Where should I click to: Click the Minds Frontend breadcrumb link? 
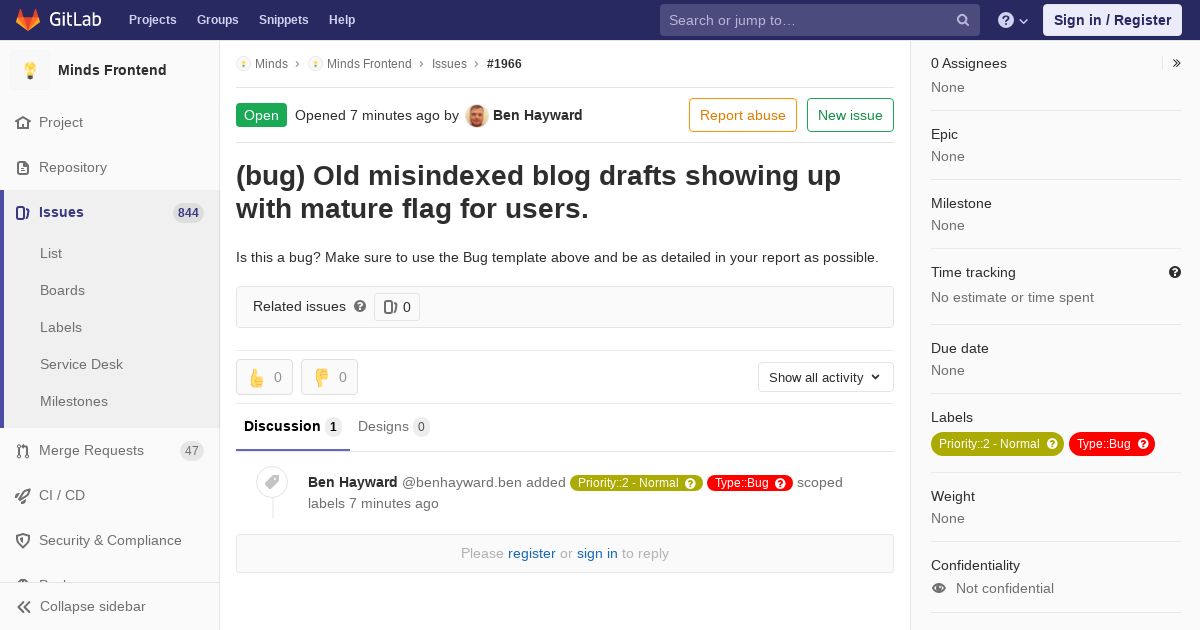[369, 64]
